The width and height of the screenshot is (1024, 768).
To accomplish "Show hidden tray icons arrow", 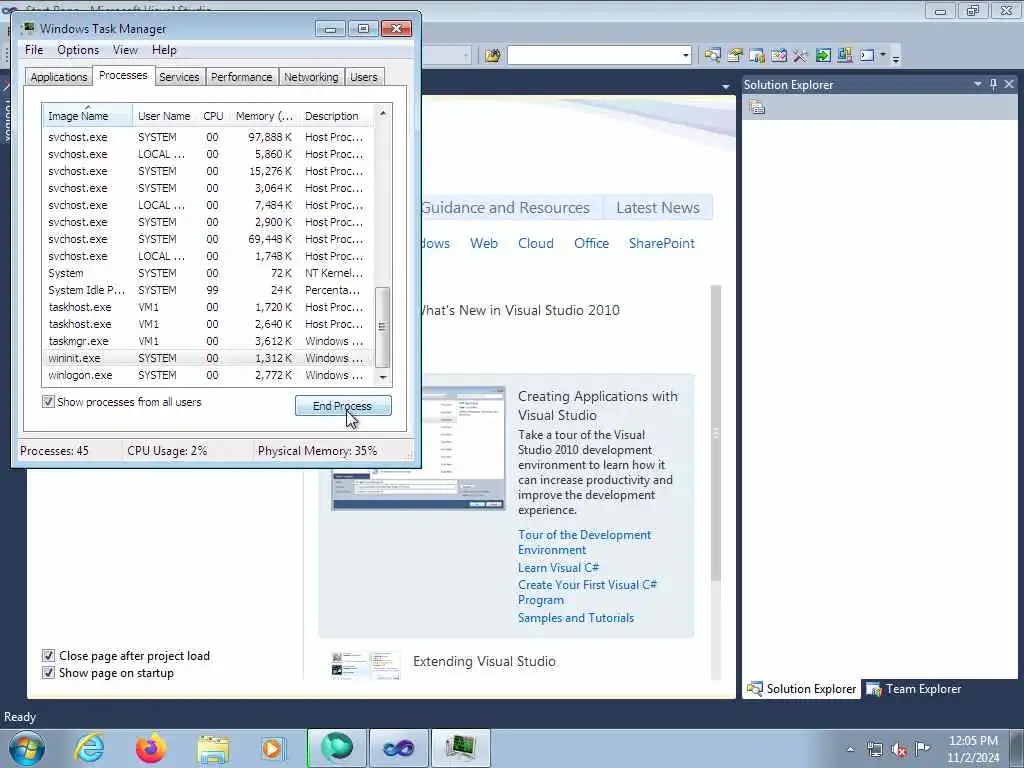I will (x=850, y=750).
